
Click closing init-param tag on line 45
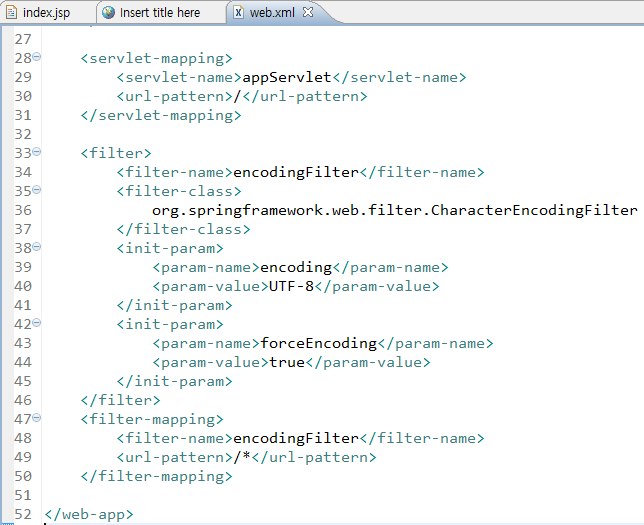(x=175, y=381)
